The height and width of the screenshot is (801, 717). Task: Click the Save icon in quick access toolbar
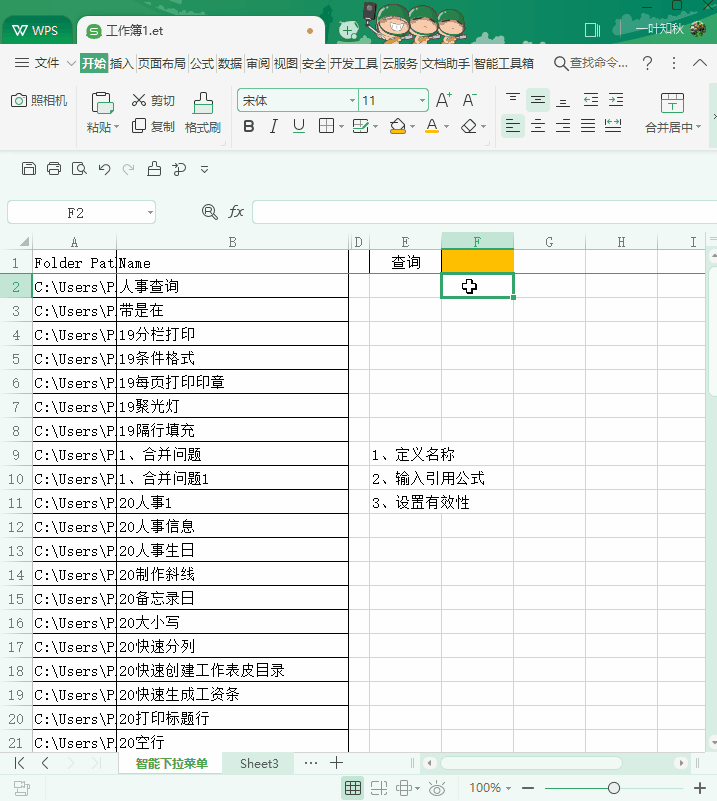[29, 168]
